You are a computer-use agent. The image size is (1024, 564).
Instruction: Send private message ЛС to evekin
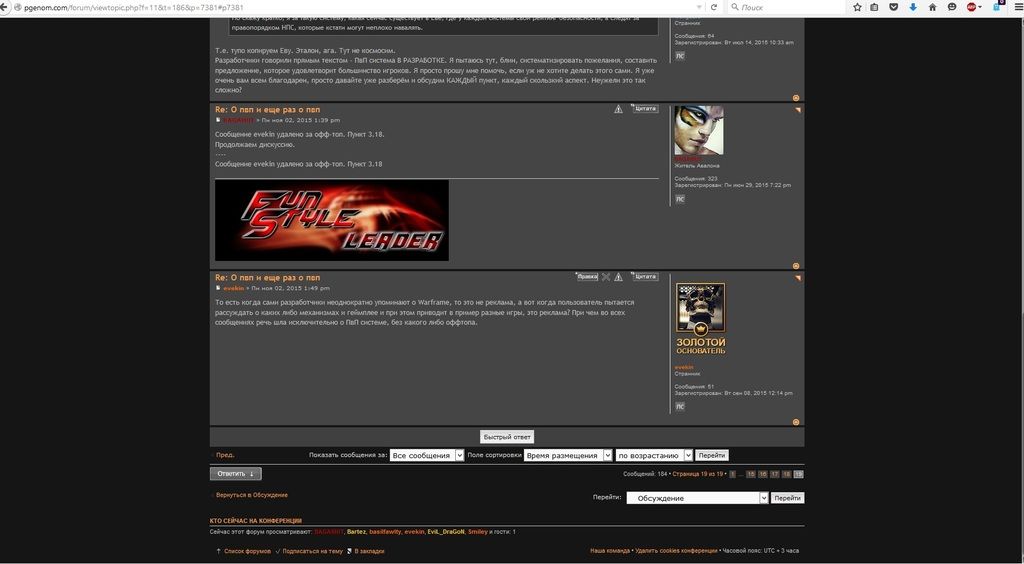[x=680, y=407]
